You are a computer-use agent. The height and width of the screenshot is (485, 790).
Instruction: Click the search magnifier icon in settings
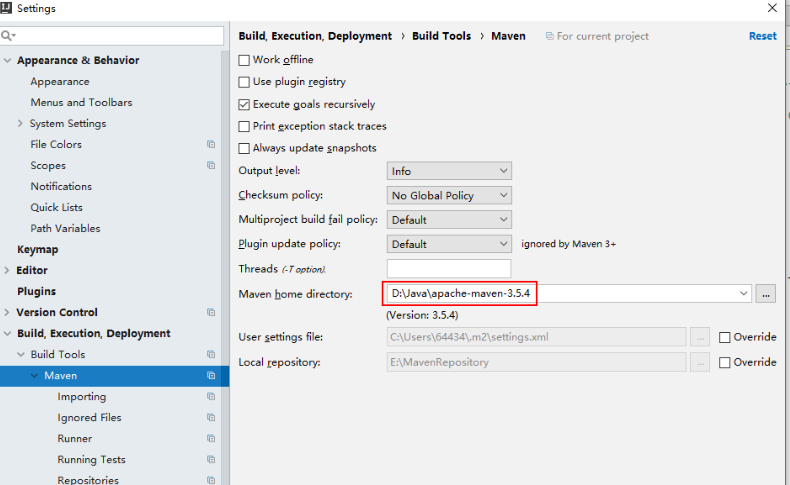tap(8, 35)
